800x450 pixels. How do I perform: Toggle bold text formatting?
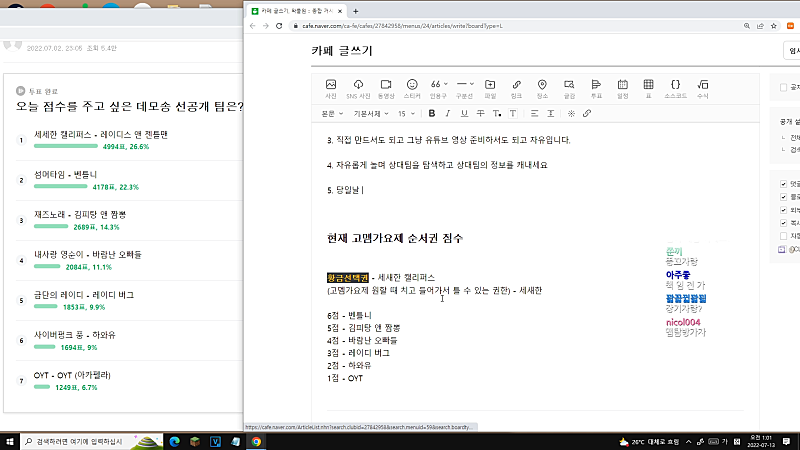tap(432, 114)
